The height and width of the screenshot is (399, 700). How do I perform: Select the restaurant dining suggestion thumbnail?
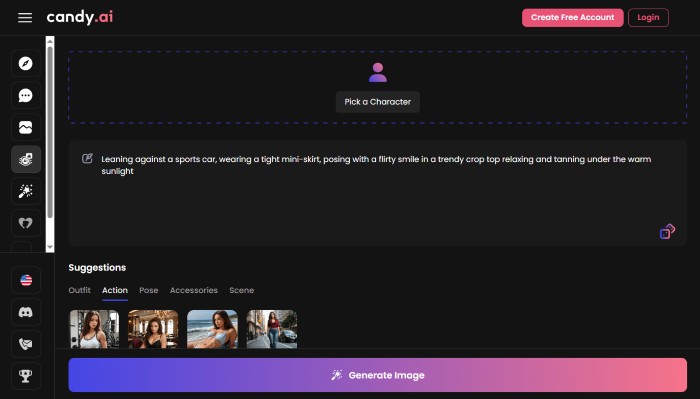[153, 329]
